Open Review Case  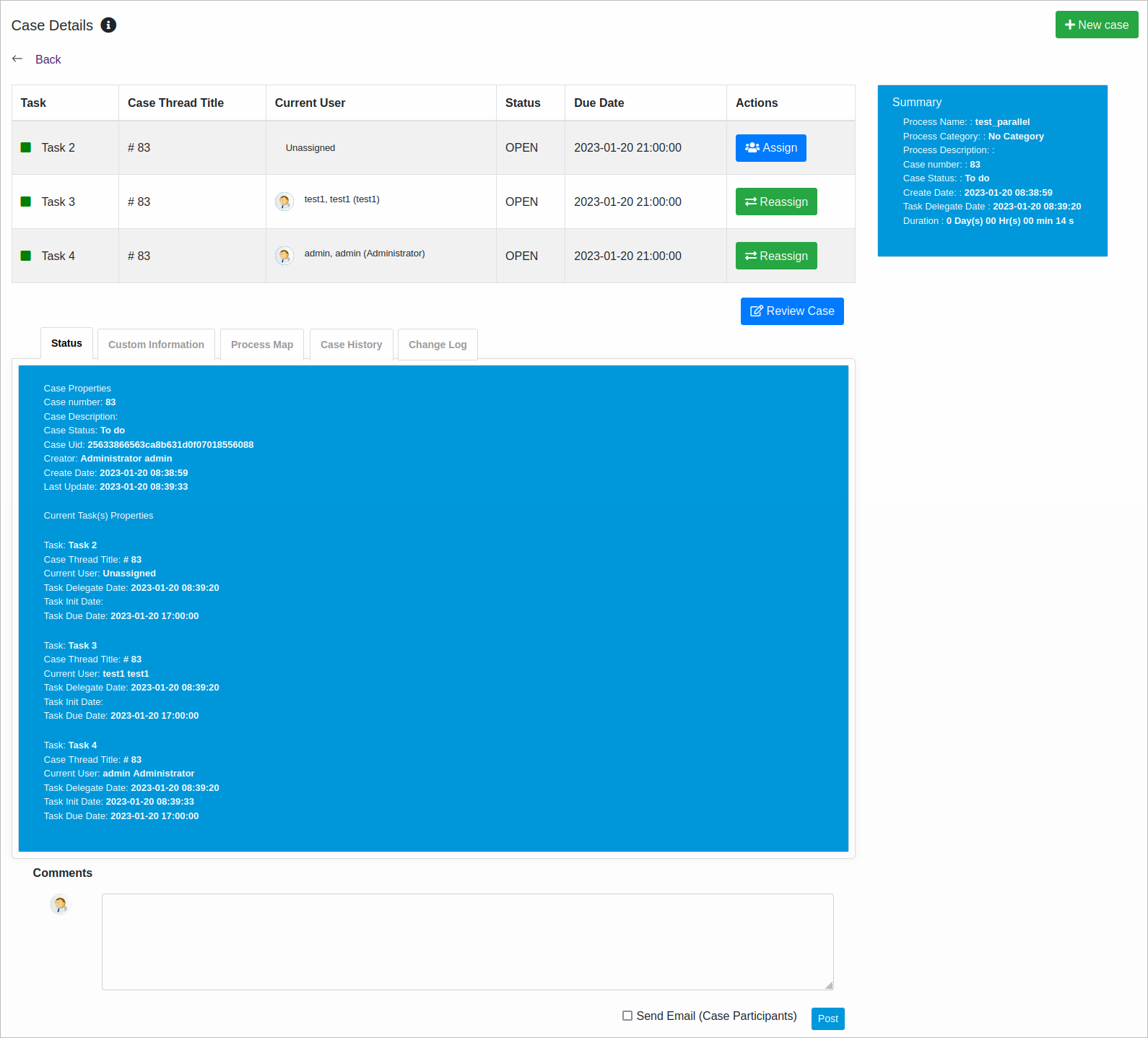(792, 311)
